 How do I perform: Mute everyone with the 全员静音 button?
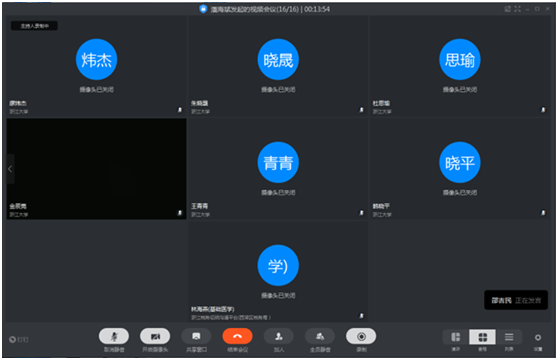(x=320, y=336)
